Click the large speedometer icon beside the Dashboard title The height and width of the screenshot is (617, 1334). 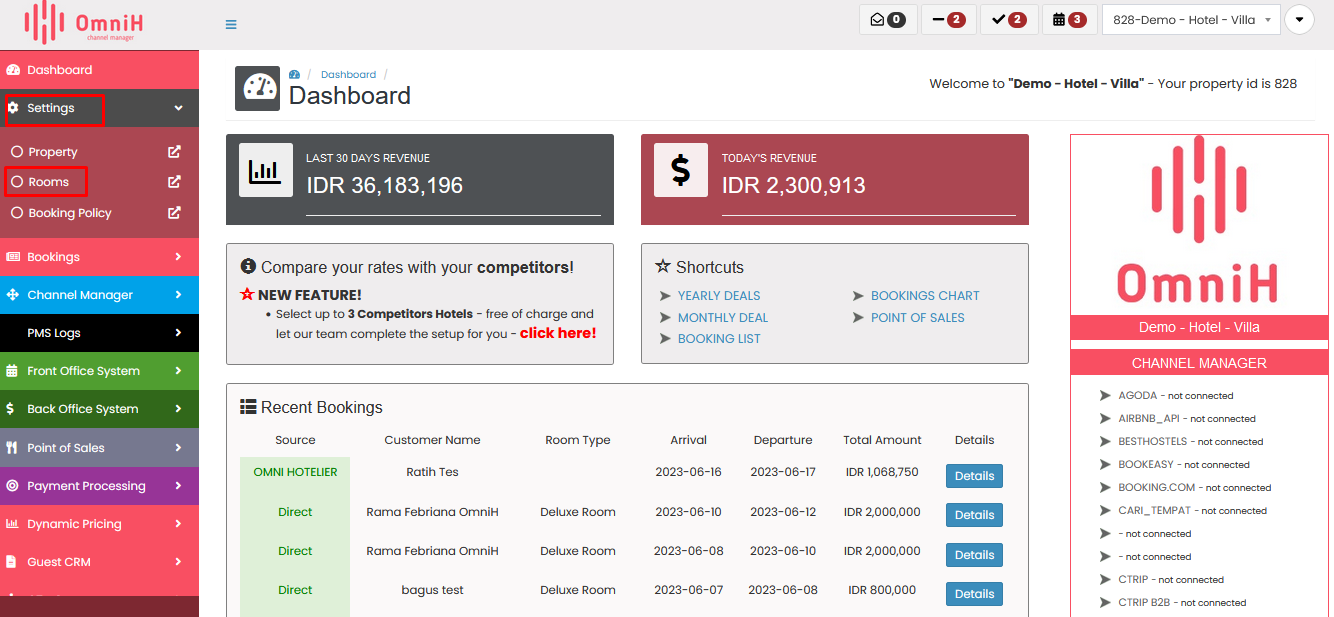[x=257, y=88]
